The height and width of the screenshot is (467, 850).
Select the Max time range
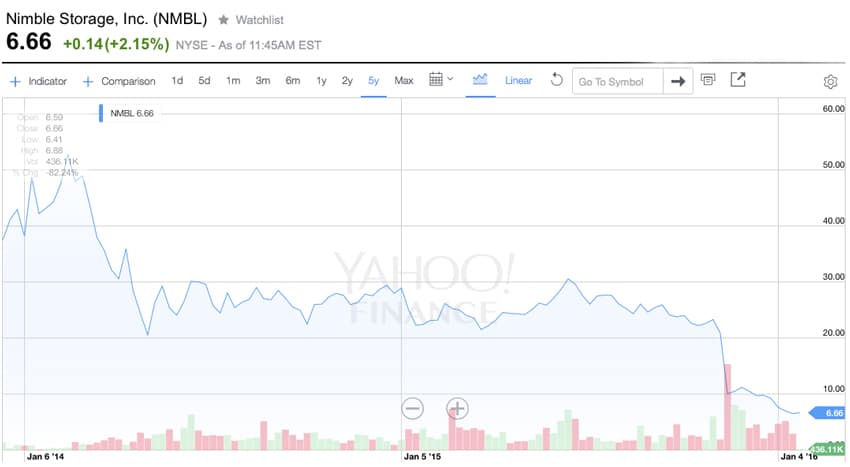tap(404, 81)
